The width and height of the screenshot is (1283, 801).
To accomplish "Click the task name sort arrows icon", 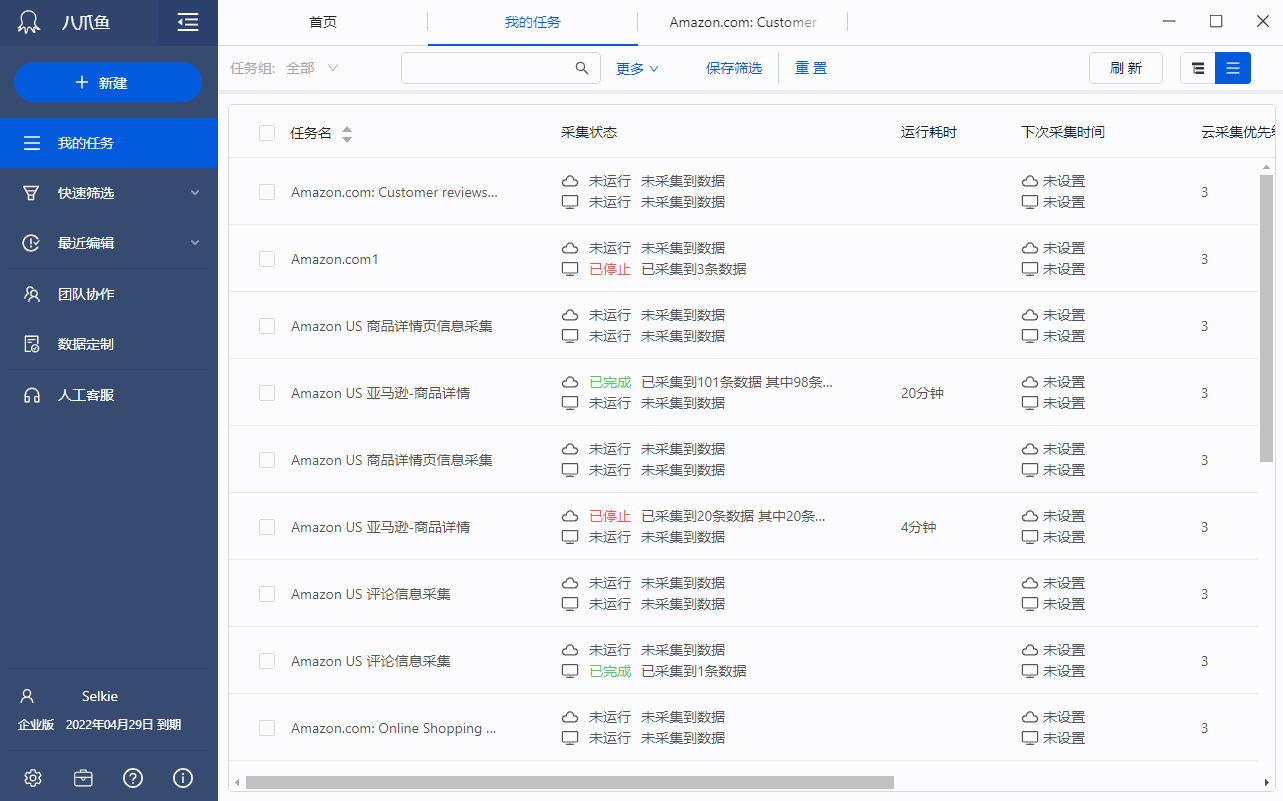I will pos(347,133).
